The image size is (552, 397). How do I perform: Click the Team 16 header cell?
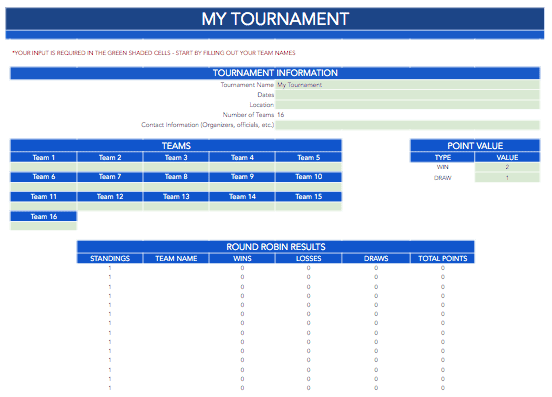44,216
